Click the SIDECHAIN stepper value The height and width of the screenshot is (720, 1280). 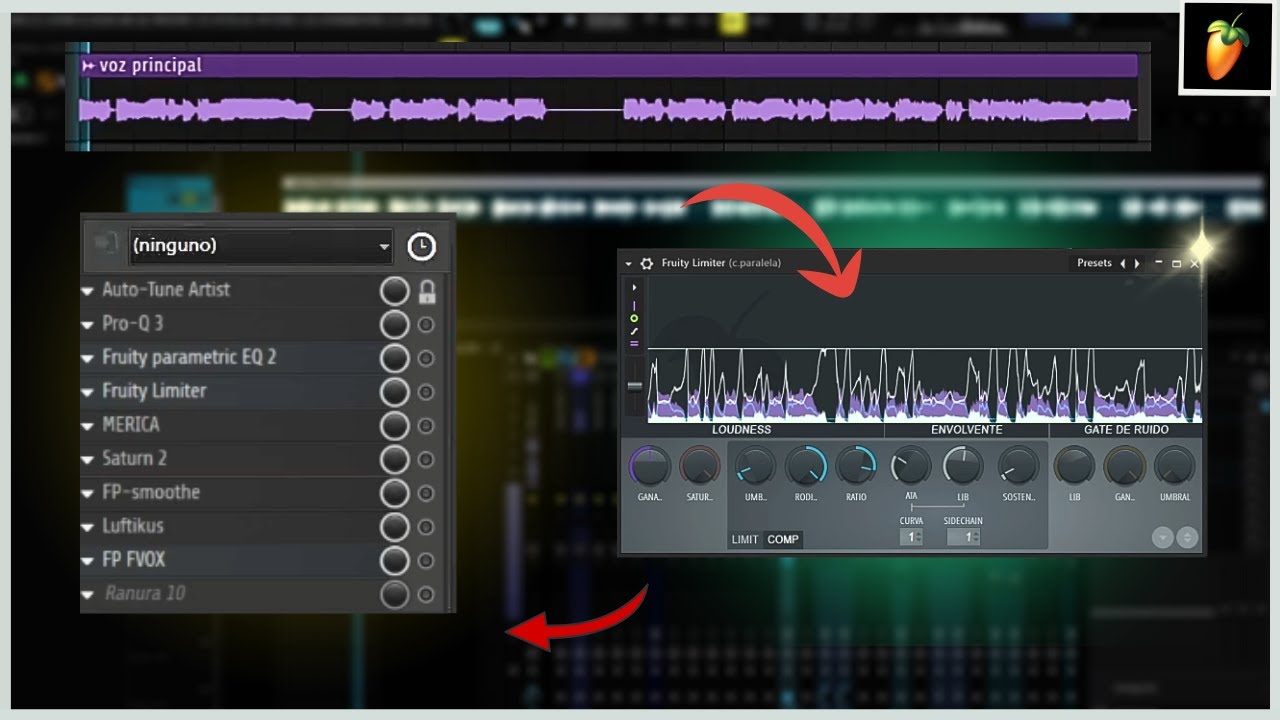tap(963, 538)
